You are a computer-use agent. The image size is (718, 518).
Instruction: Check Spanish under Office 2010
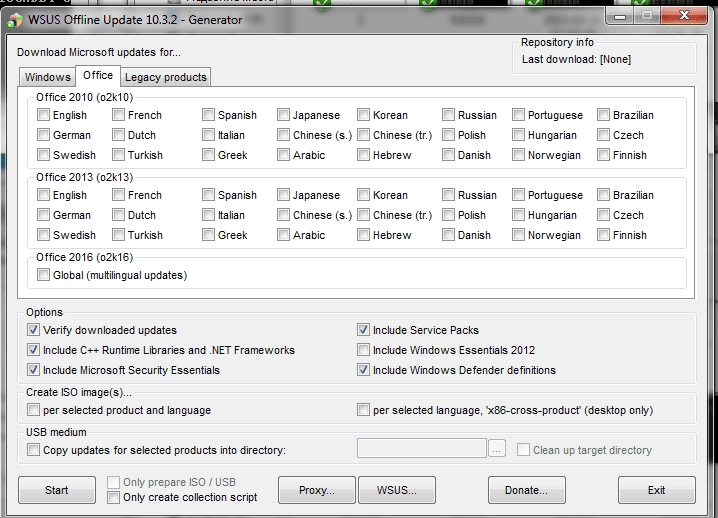pos(208,115)
